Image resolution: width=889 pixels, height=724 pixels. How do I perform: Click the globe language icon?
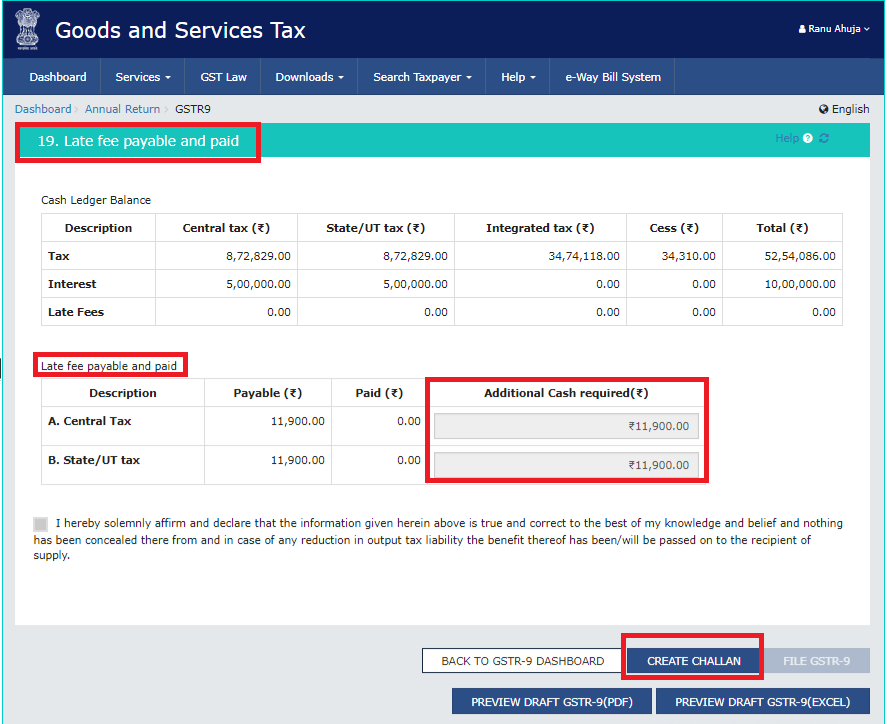point(823,109)
